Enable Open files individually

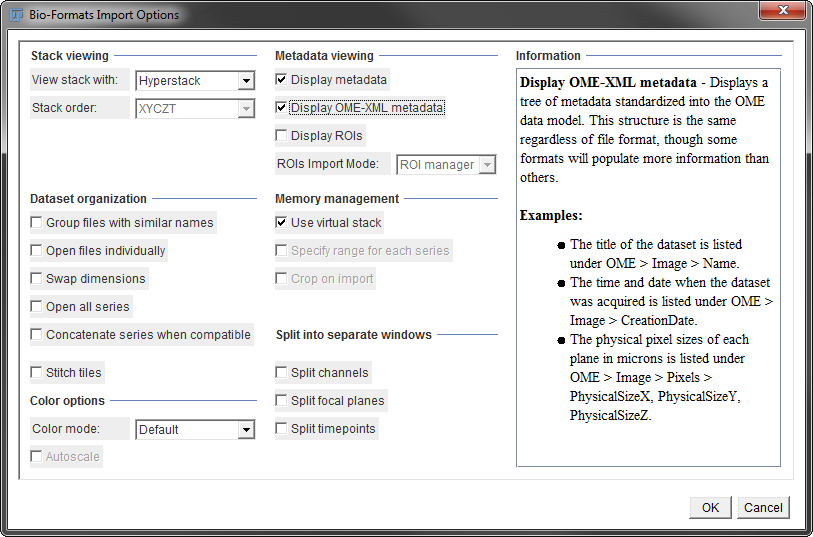[x=37, y=251]
